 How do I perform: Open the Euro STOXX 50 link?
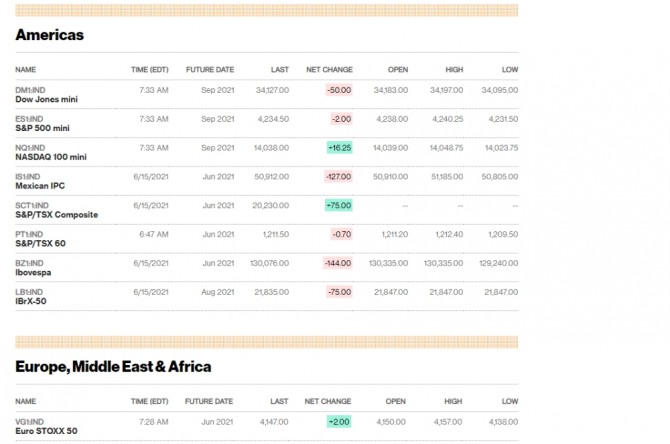[46, 431]
